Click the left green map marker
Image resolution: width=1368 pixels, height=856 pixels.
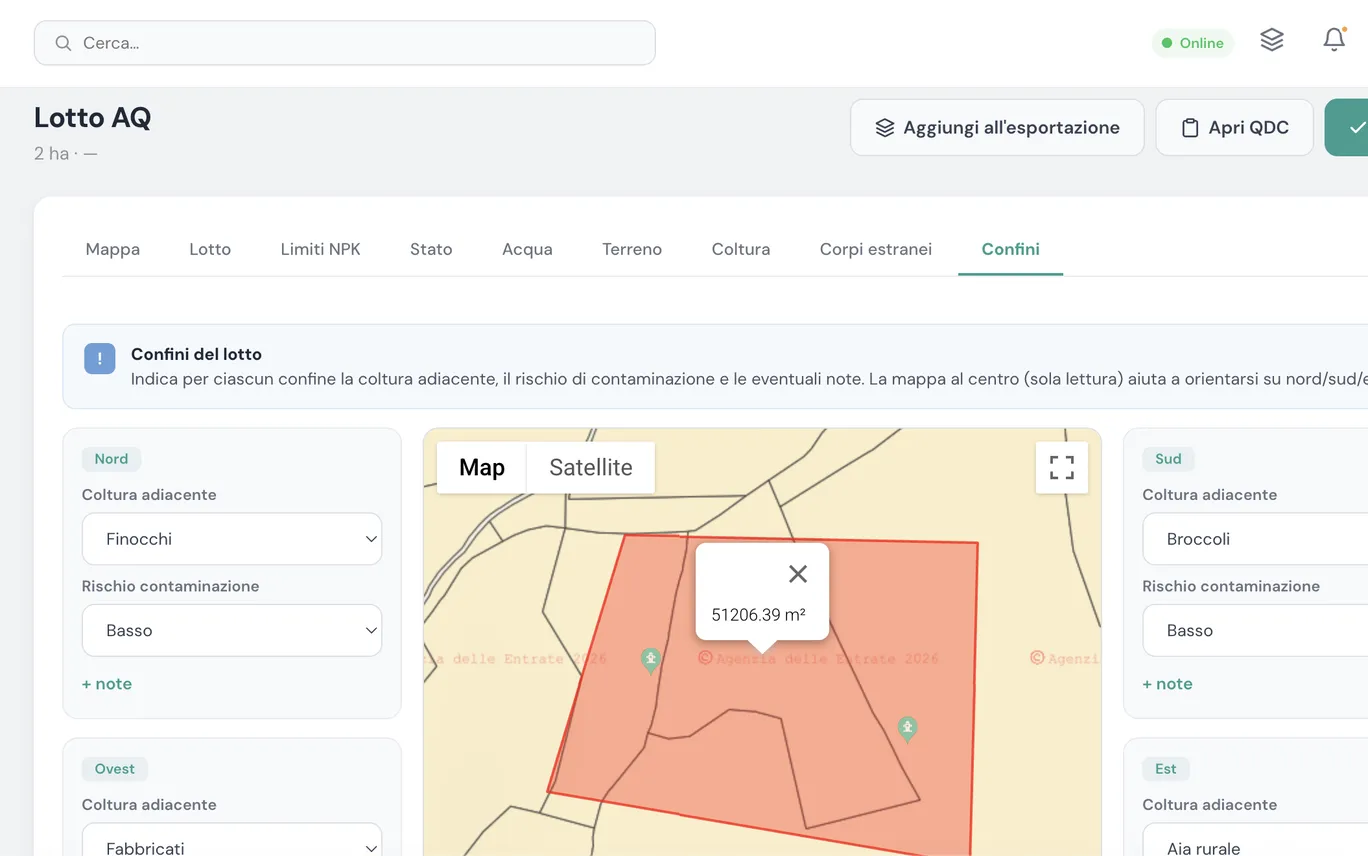pyautogui.click(x=651, y=660)
